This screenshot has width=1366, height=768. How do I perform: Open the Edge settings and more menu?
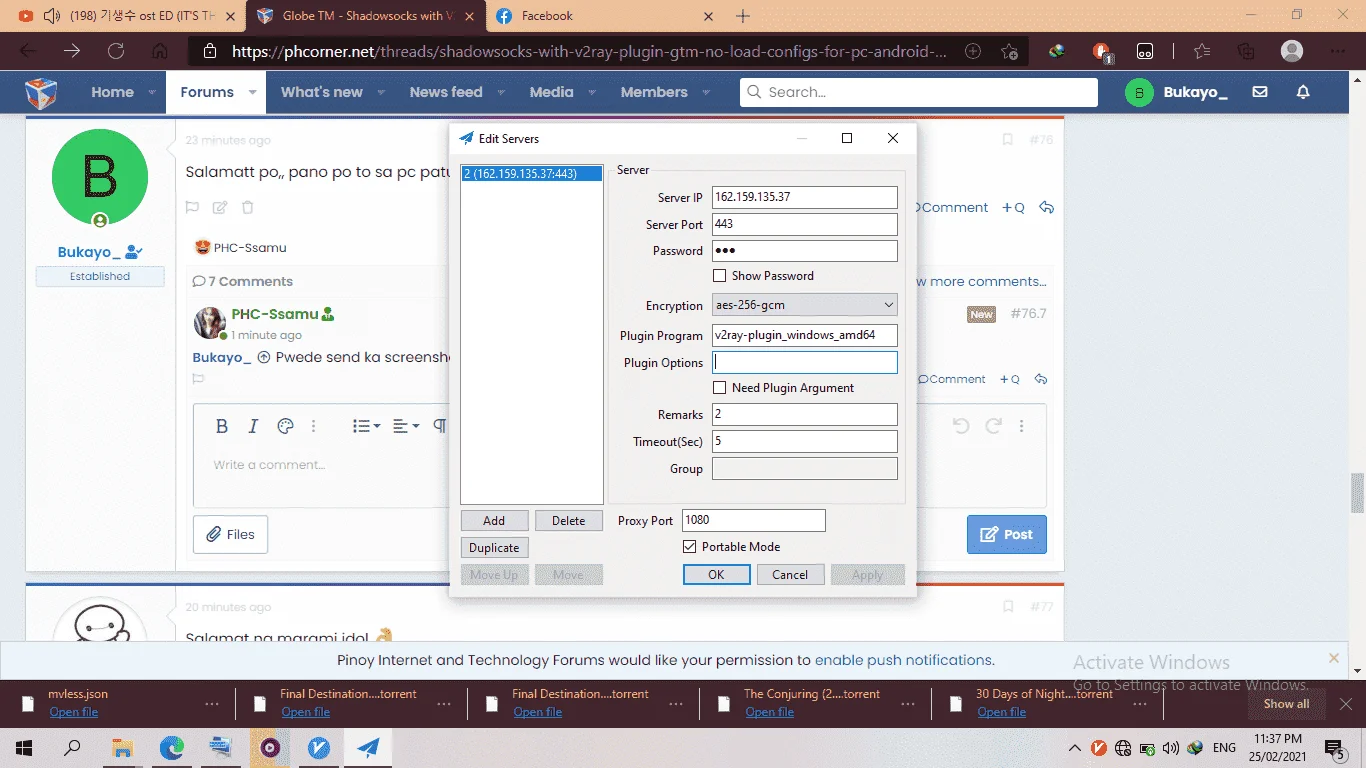(x=1337, y=51)
